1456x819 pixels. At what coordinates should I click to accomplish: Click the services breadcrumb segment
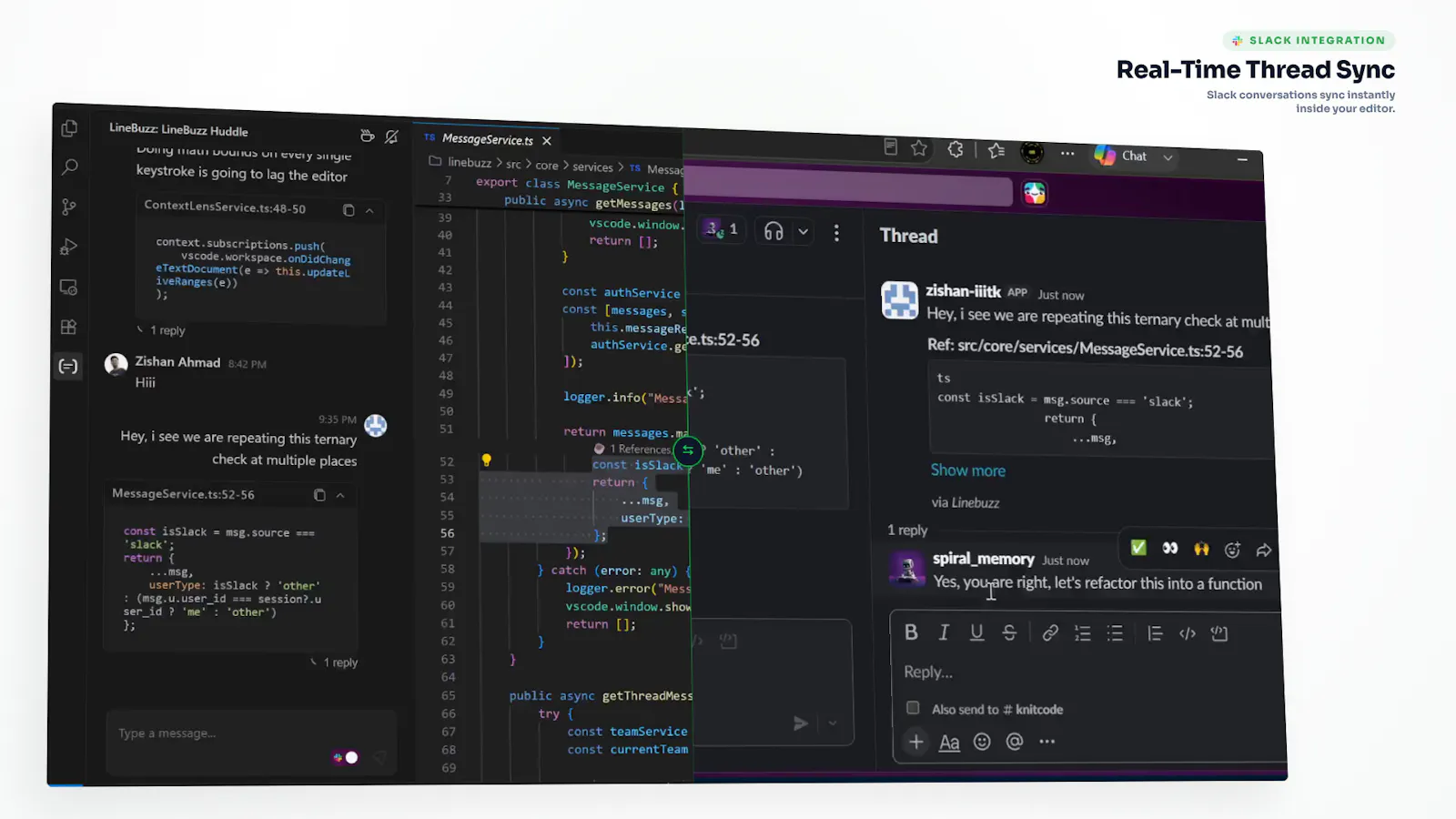pyautogui.click(x=592, y=167)
